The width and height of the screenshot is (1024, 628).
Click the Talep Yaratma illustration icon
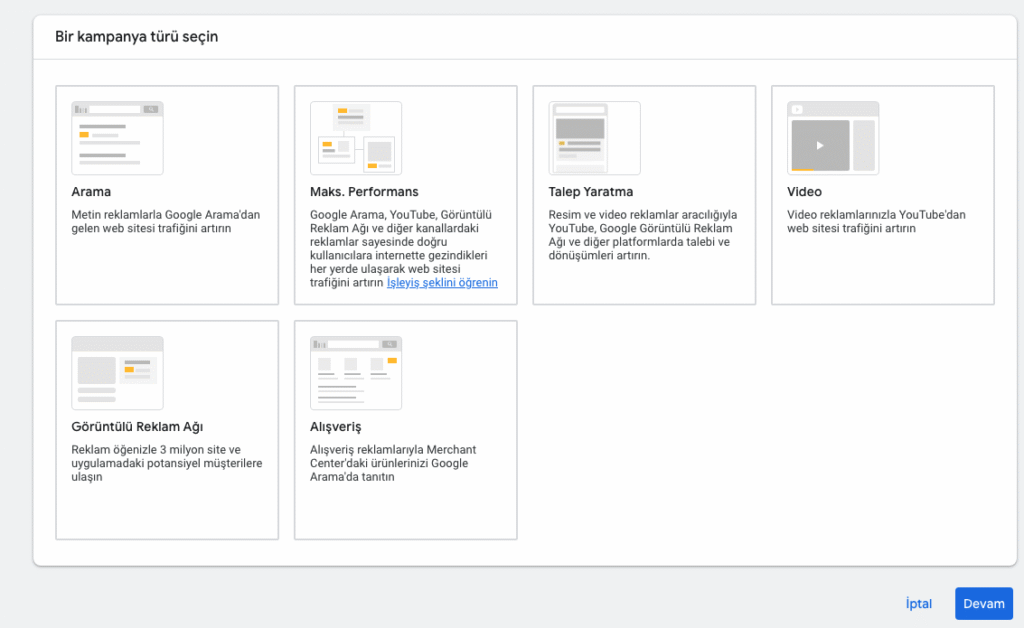594,138
